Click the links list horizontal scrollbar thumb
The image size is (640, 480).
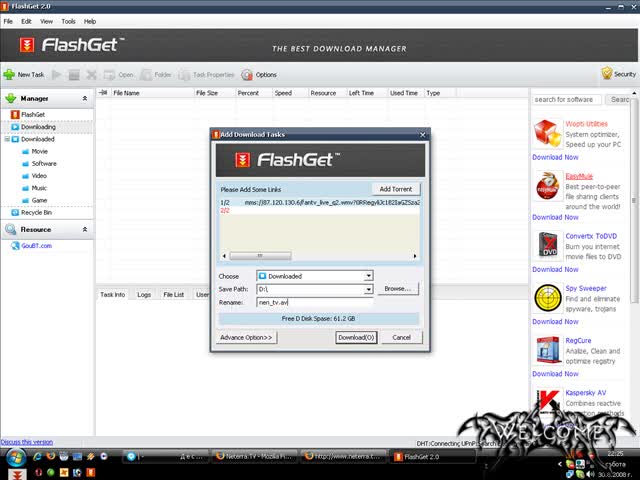point(260,256)
